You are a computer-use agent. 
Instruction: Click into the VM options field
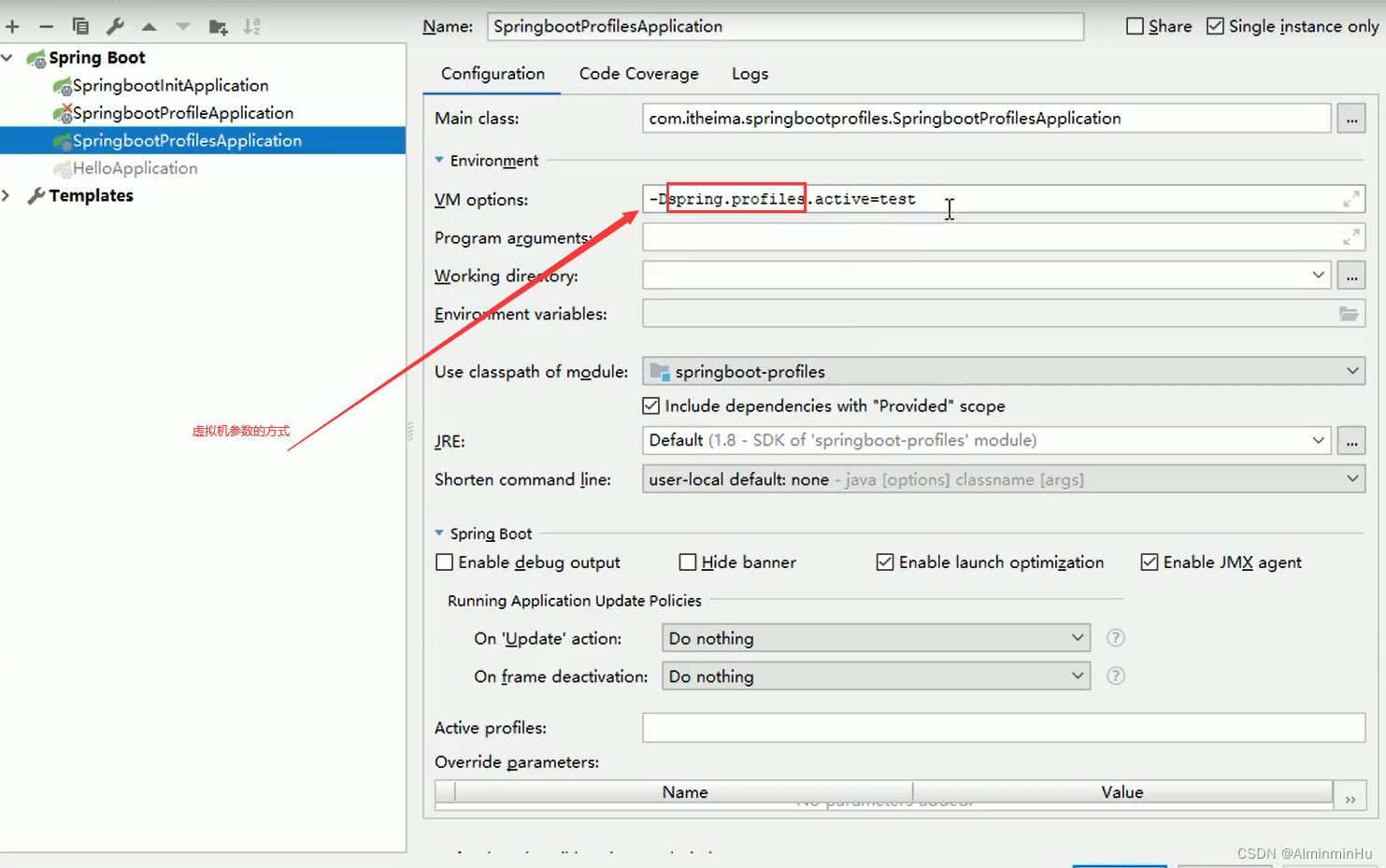1004,199
